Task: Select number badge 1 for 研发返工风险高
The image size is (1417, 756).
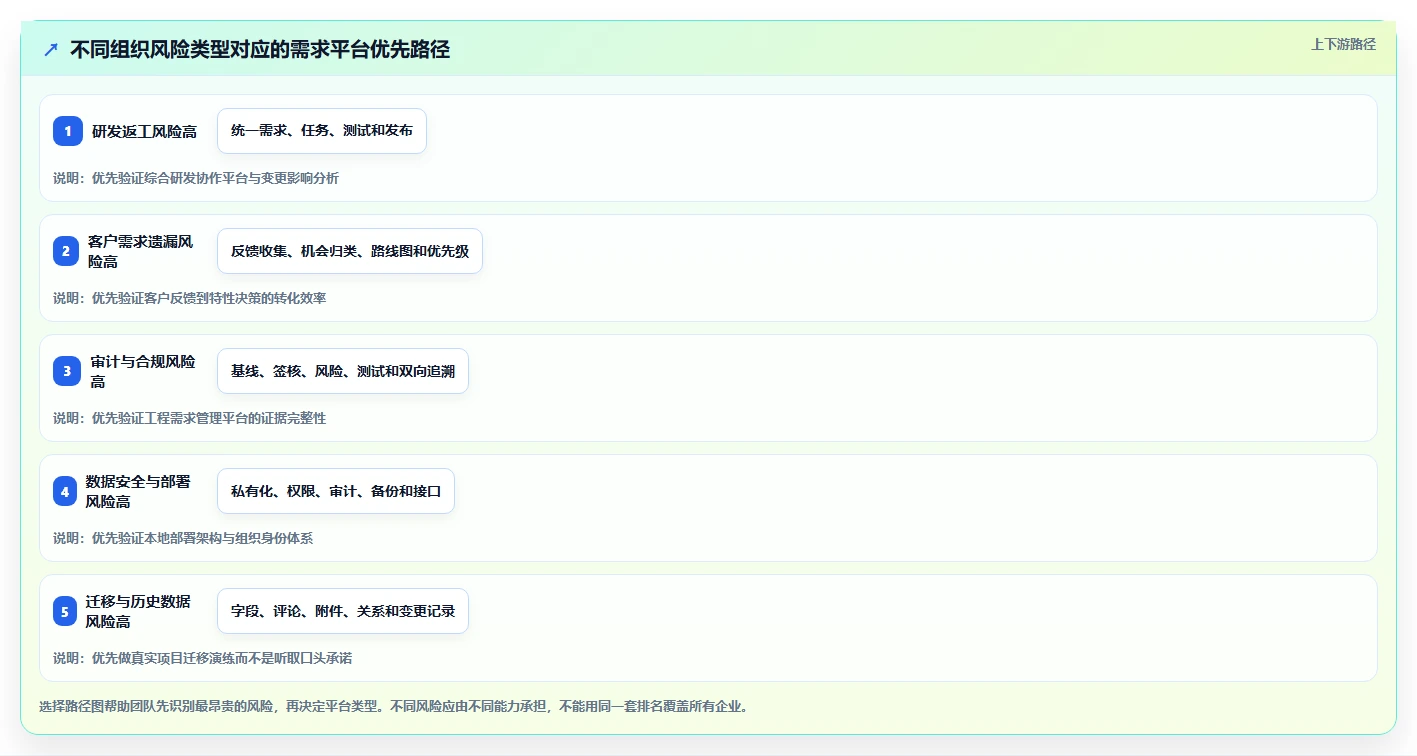Action: point(68,131)
